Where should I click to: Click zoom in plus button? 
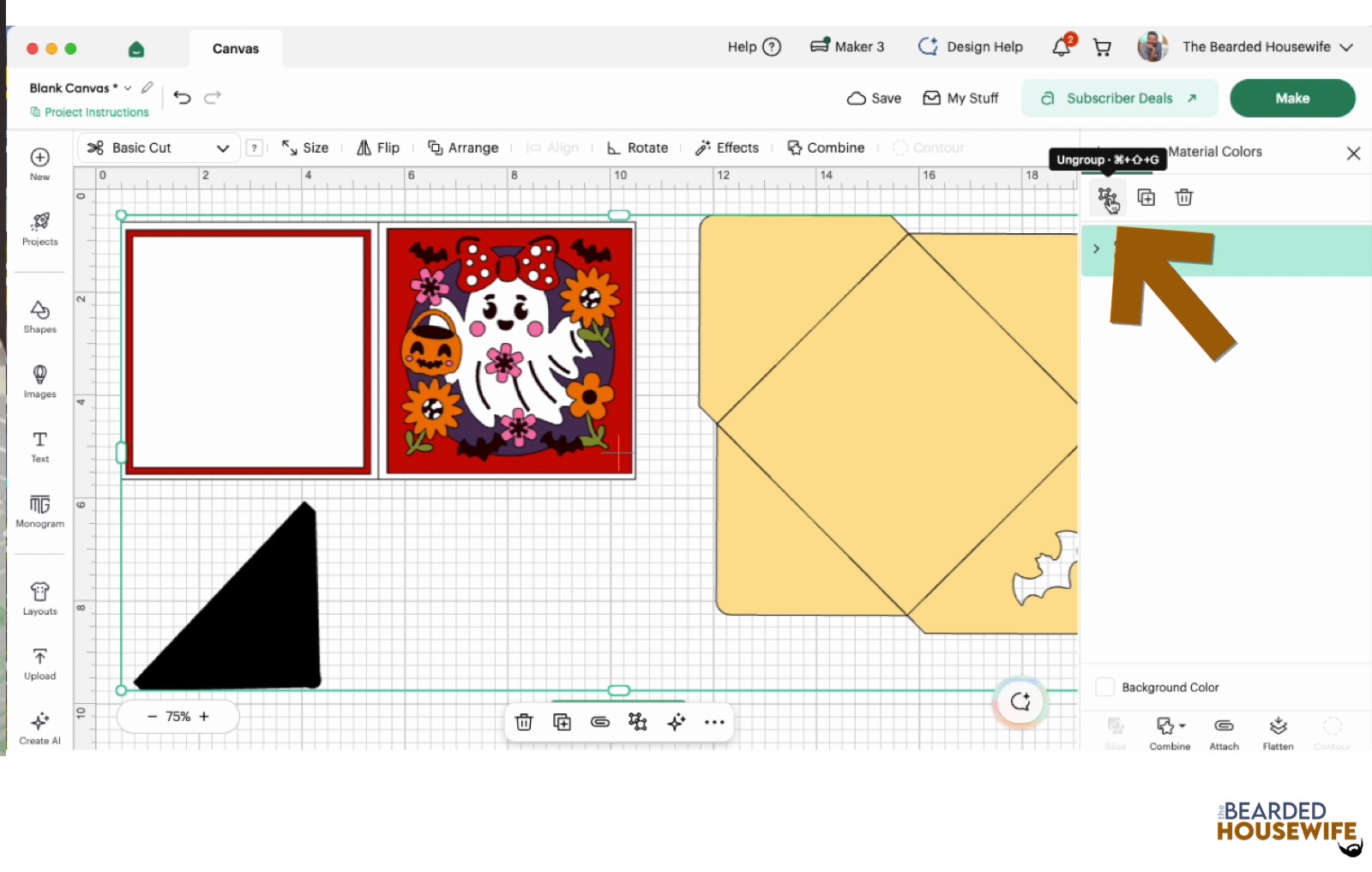[204, 716]
